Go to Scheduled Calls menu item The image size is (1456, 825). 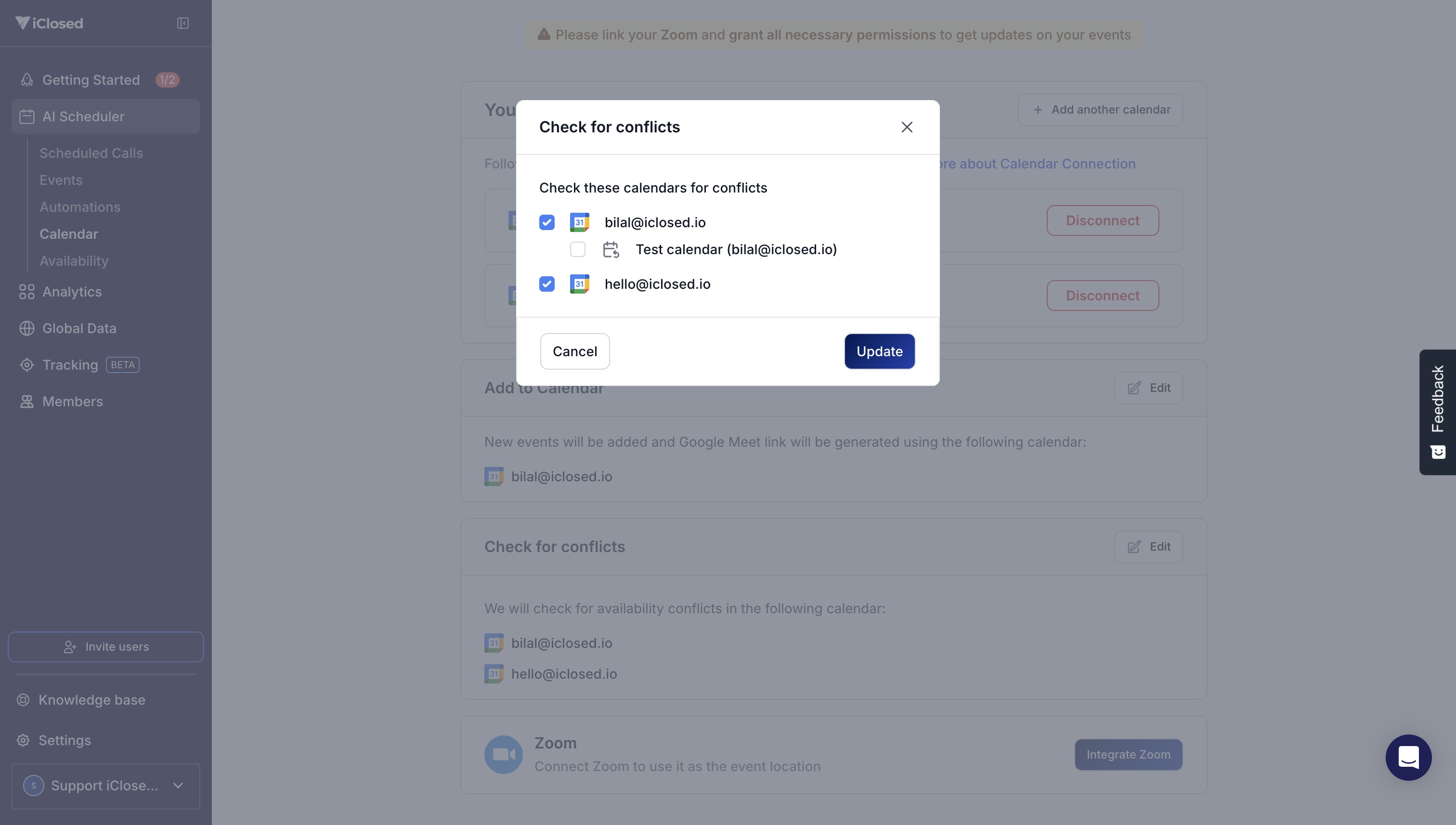pyautogui.click(x=91, y=153)
